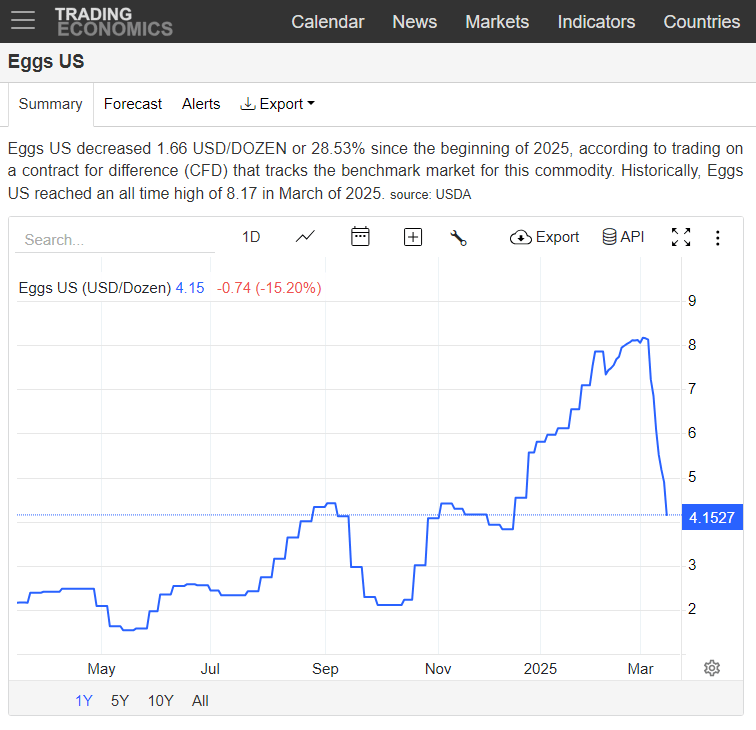The width and height of the screenshot is (756, 730).
Task: Select the Summary tab
Action: click(51, 104)
